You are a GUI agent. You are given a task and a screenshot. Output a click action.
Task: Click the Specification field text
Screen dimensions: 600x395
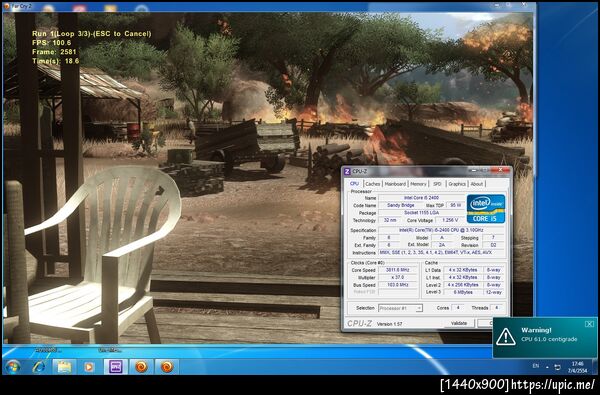click(441, 230)
